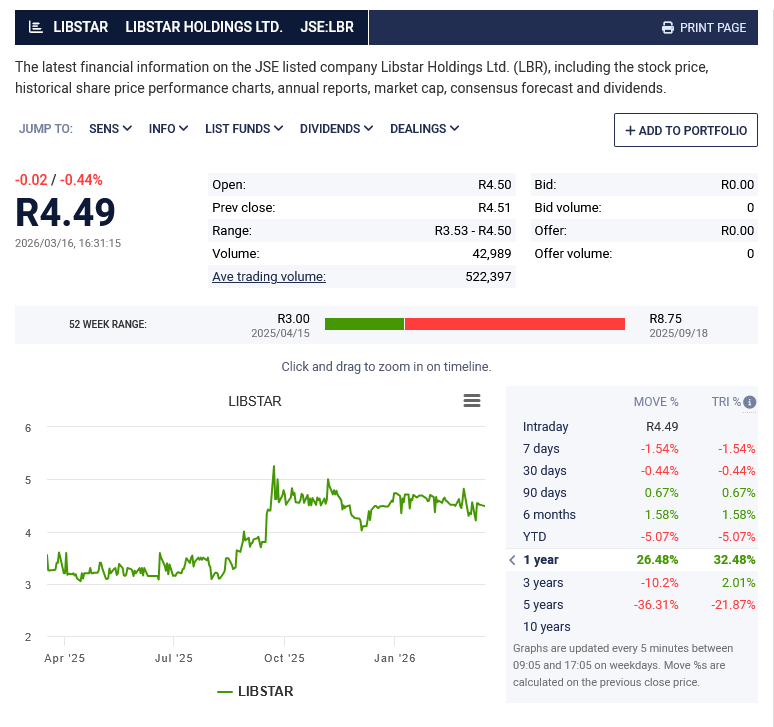Open the DEALINGS menu
The width and height of the screenshot is (774, 727).
click(424, 129)
